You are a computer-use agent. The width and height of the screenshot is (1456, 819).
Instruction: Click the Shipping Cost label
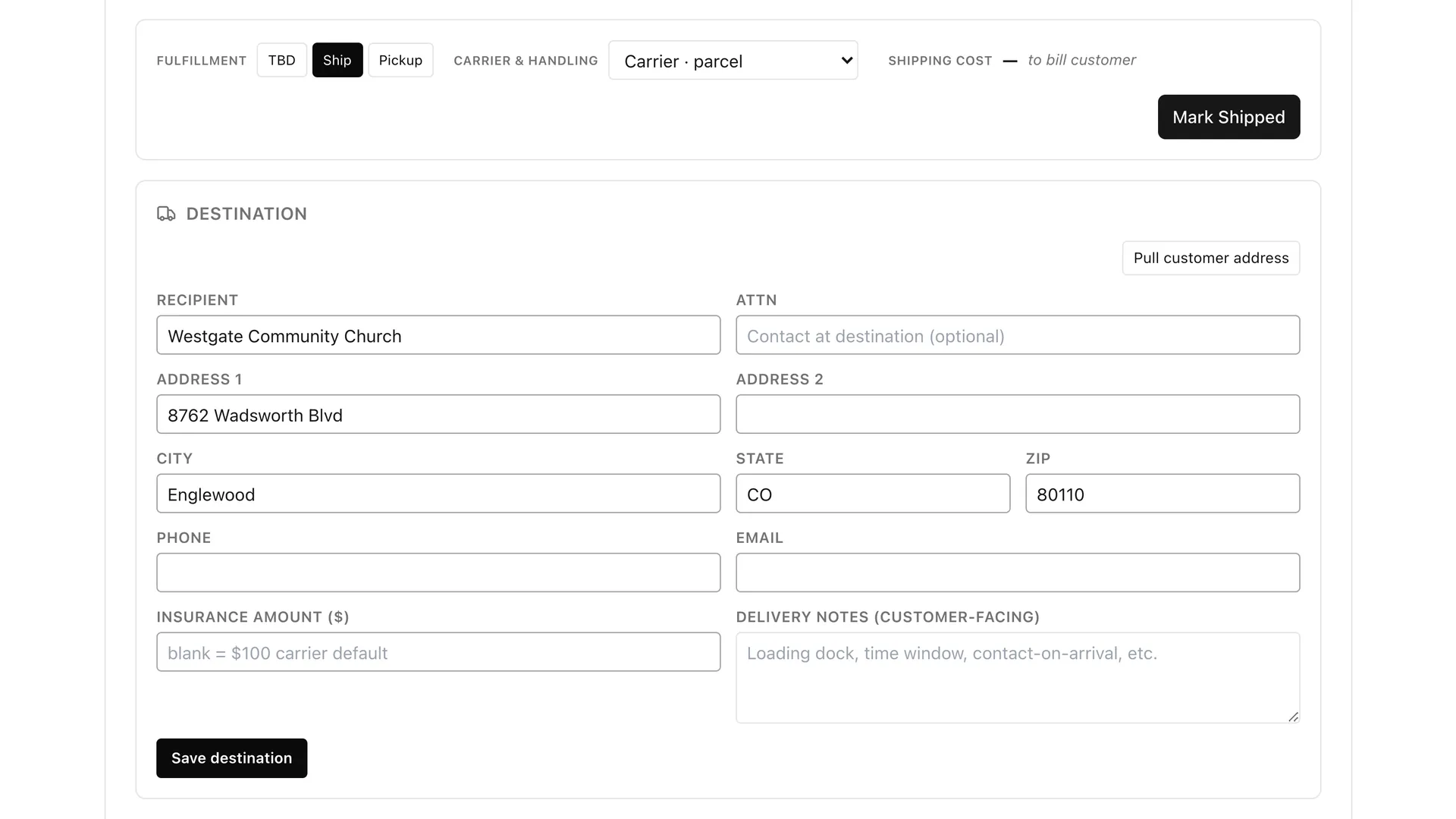[x=940, y=61]
